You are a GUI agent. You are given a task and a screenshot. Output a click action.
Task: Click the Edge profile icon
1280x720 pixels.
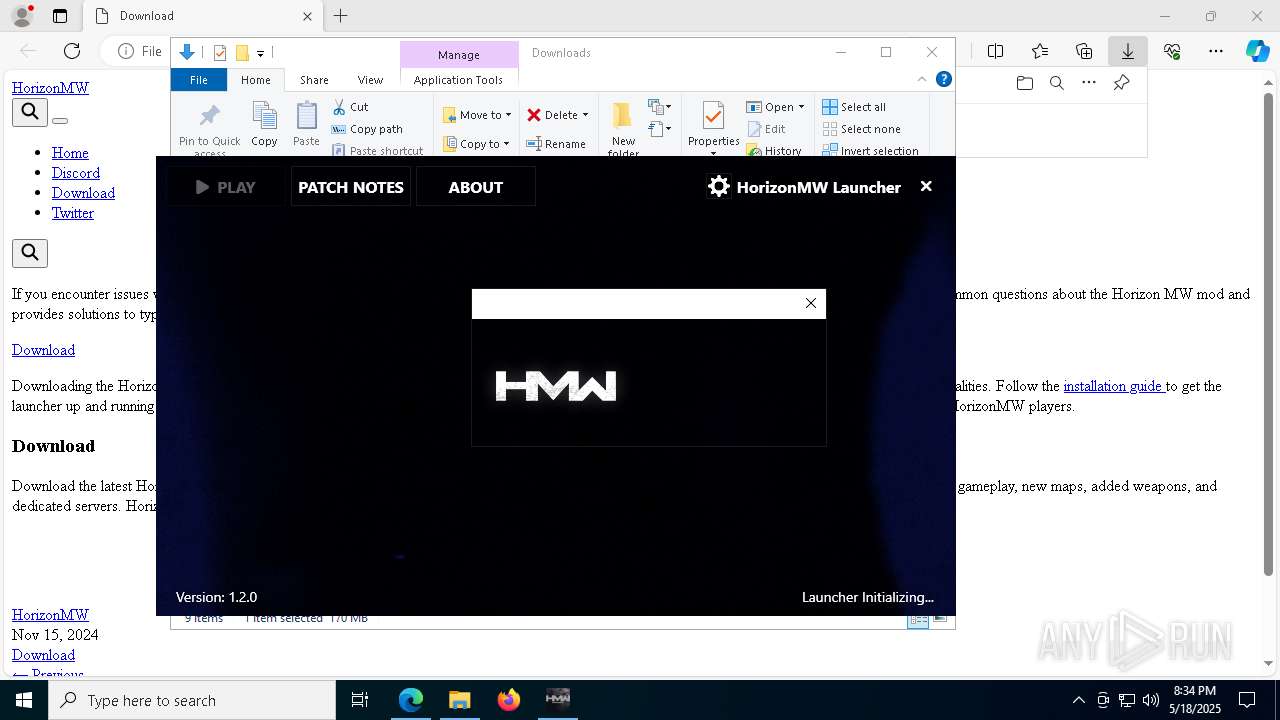21,16
